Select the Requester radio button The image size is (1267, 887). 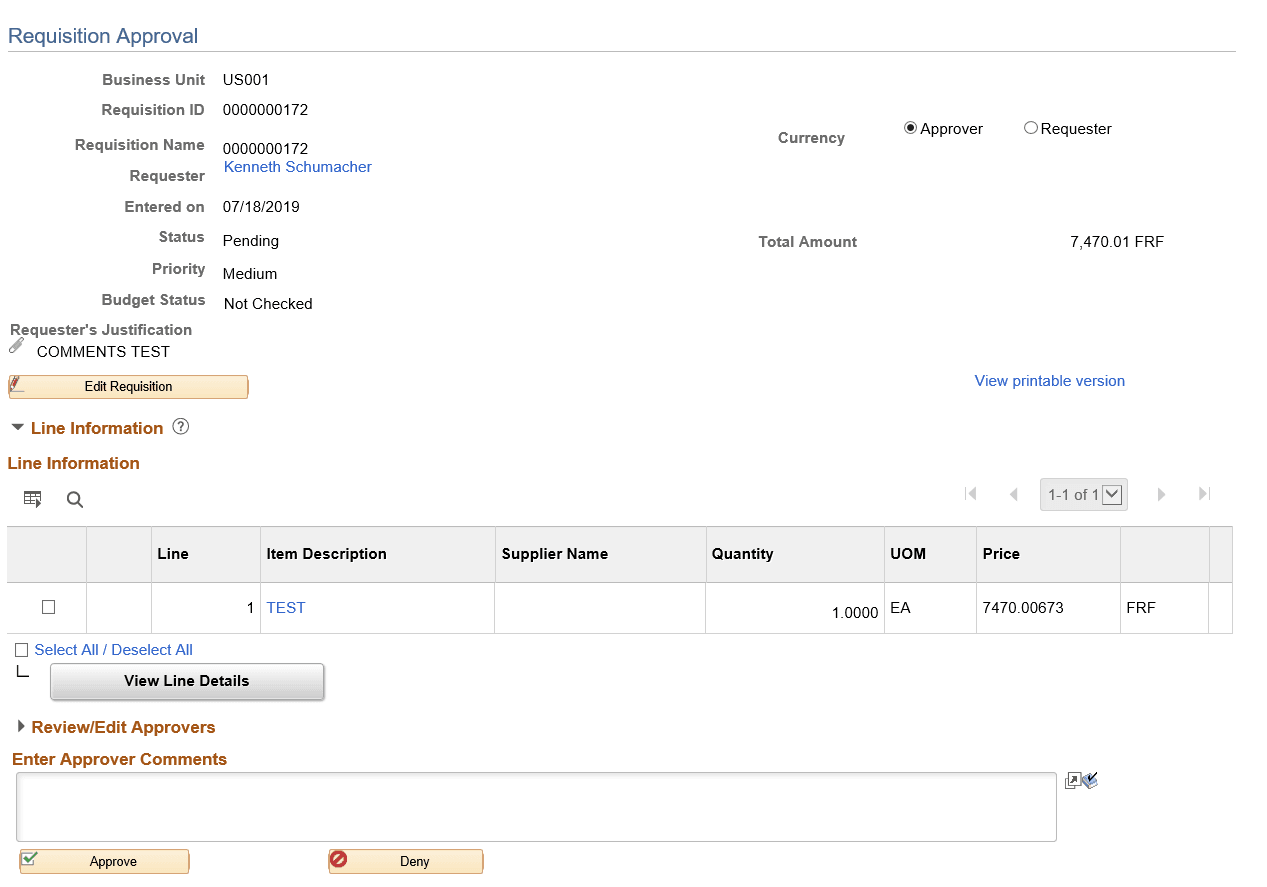(x=1031, y=127)
